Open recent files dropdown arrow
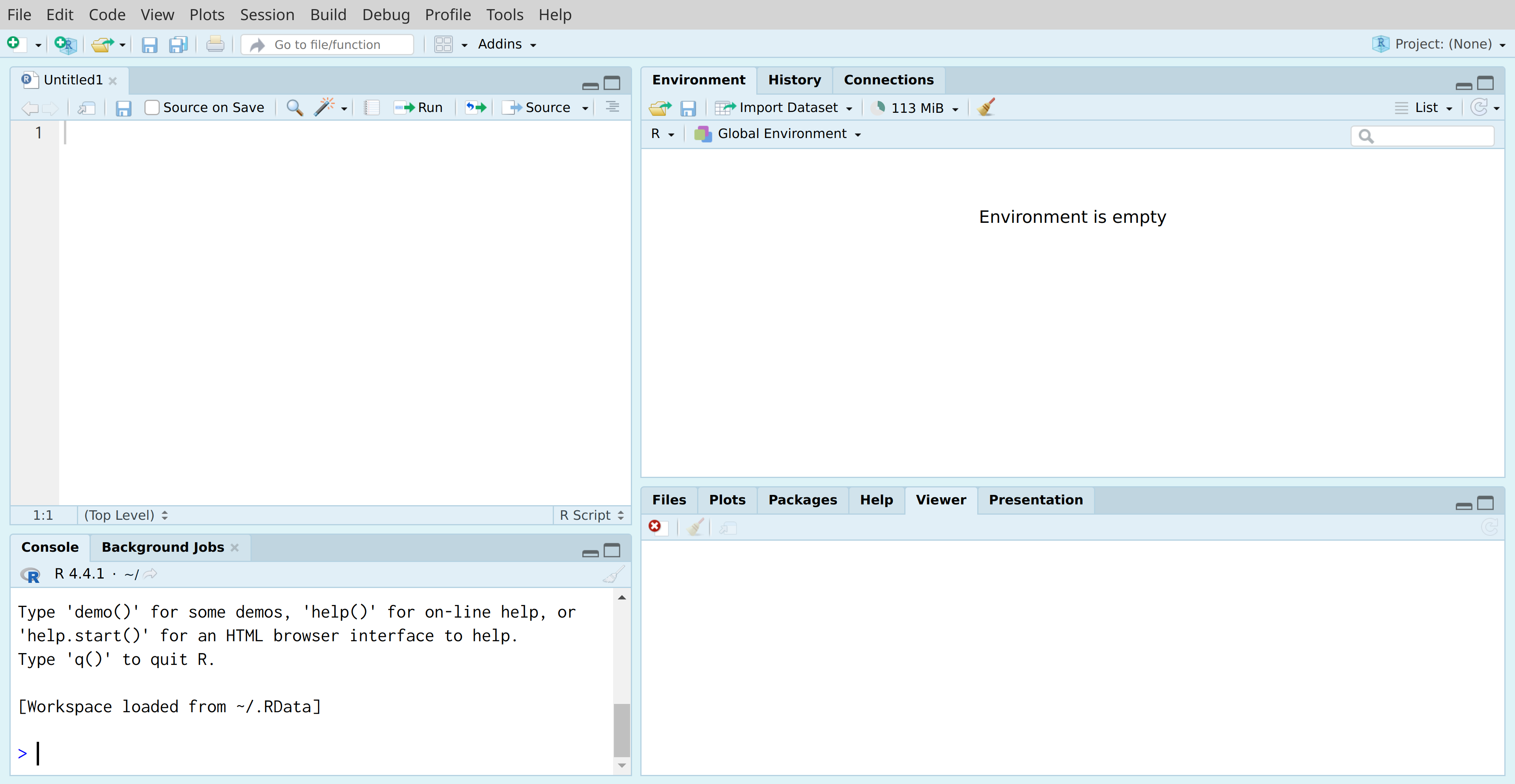This screenshot has height=784, width=1515. click(x=122, y=45)
